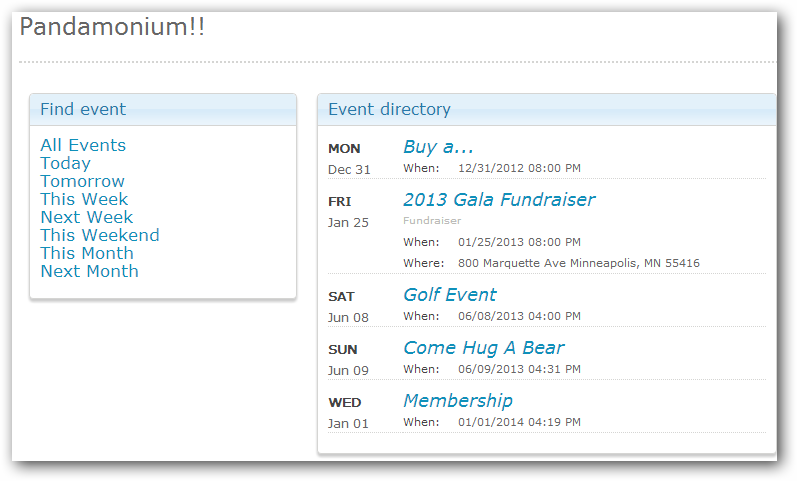Filter events by This Week
Image resolution: width=797 pixels, height=481 pixels.
tap(84, 200)
